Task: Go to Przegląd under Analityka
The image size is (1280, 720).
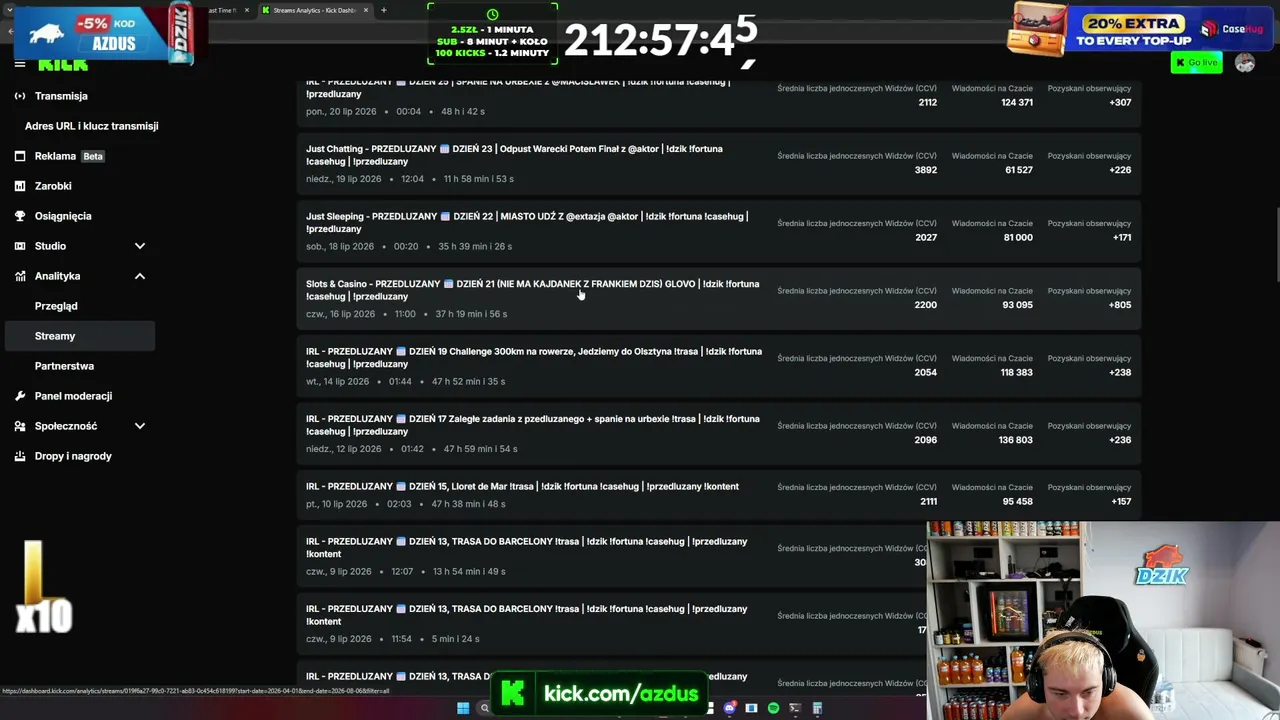Action: pyautogui.click(x=56, y=306)
